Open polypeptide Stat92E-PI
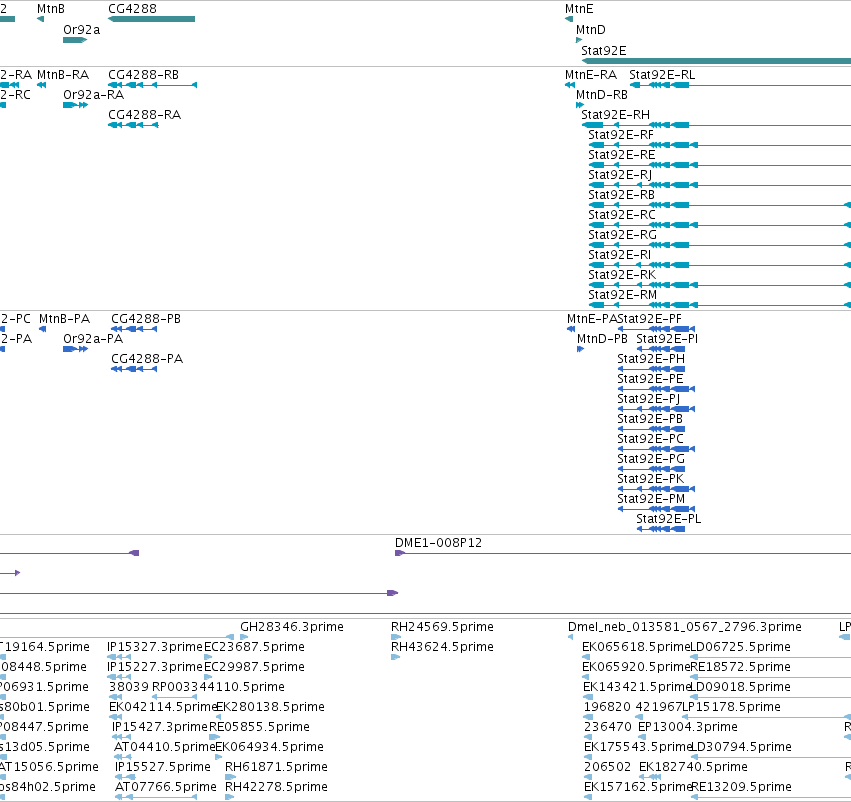 tap(667, 339)
